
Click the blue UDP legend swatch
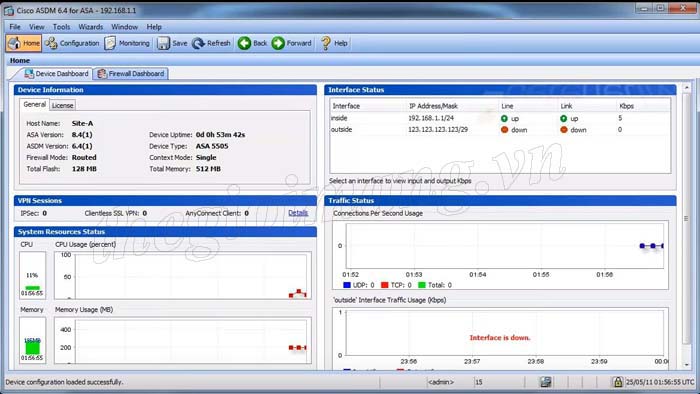[x=347, y=285]
